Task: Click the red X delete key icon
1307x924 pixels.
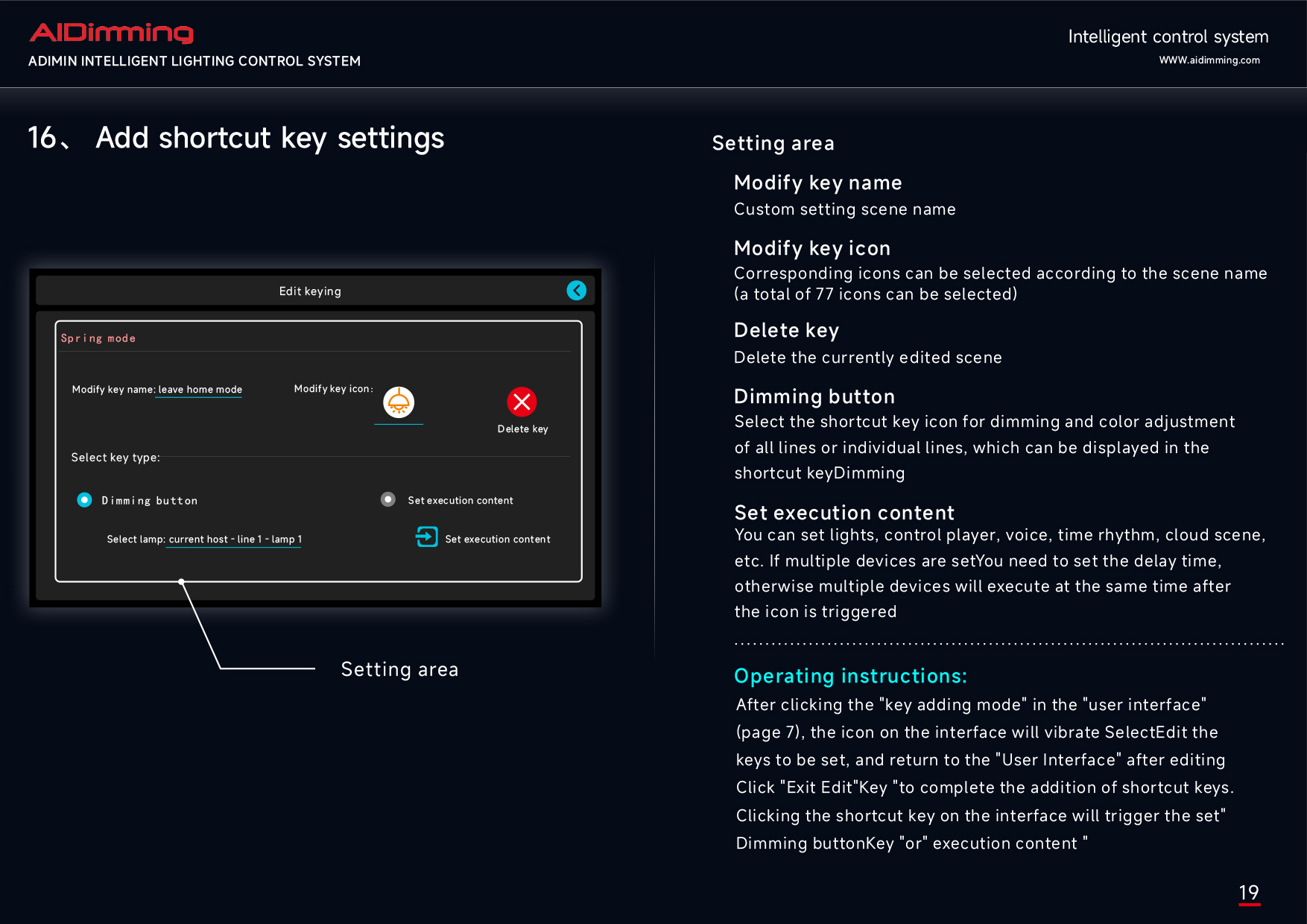Action: 522,402
